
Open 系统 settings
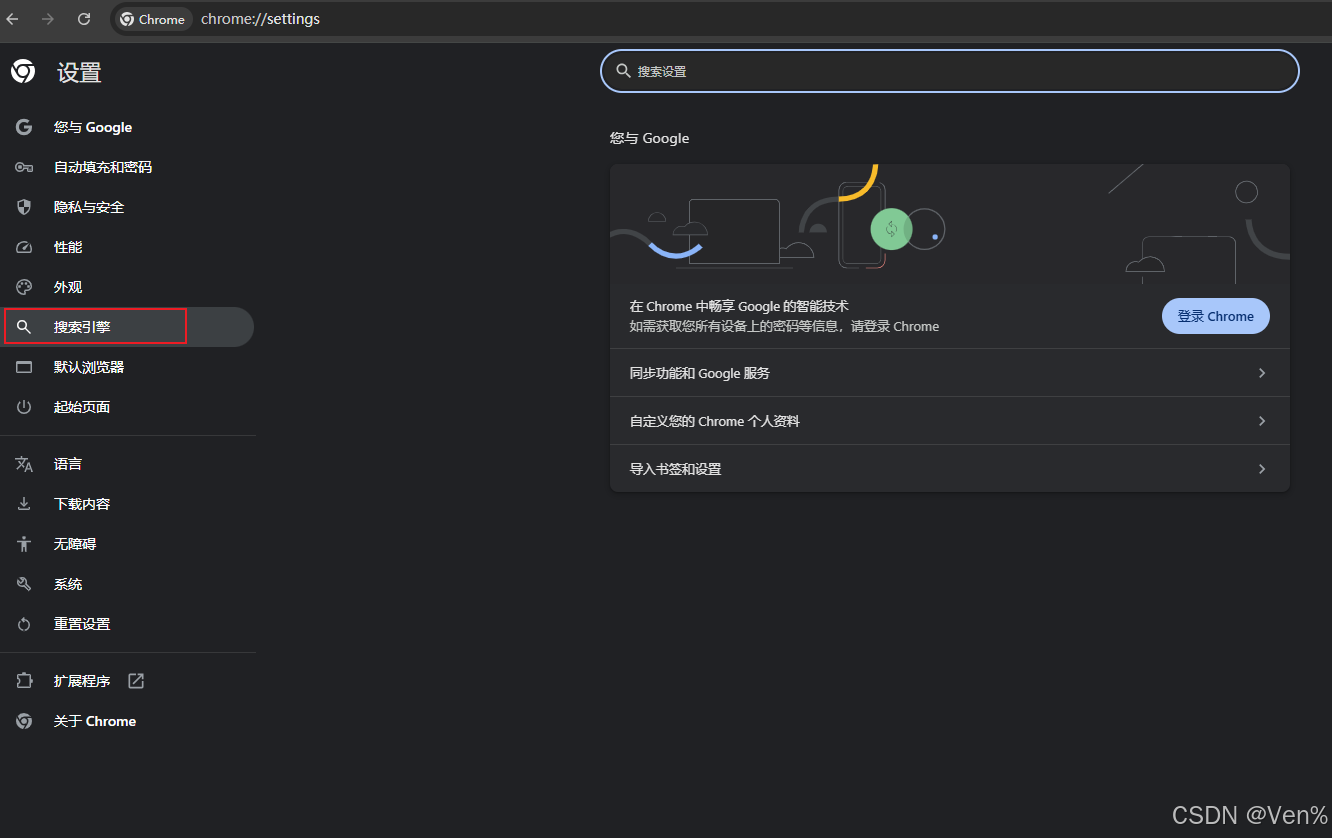click(127, 584)
